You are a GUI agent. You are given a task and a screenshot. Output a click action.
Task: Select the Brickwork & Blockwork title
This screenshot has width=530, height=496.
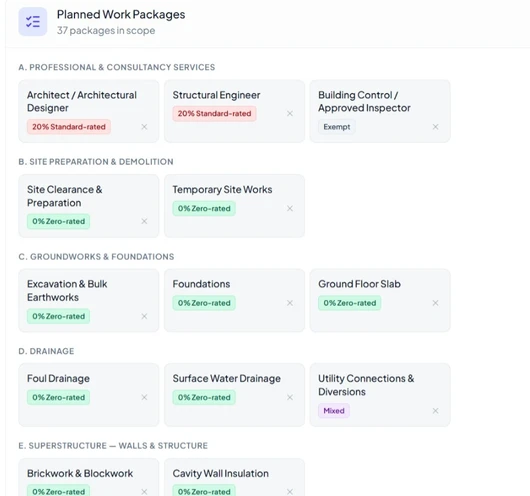pos(80,473)
